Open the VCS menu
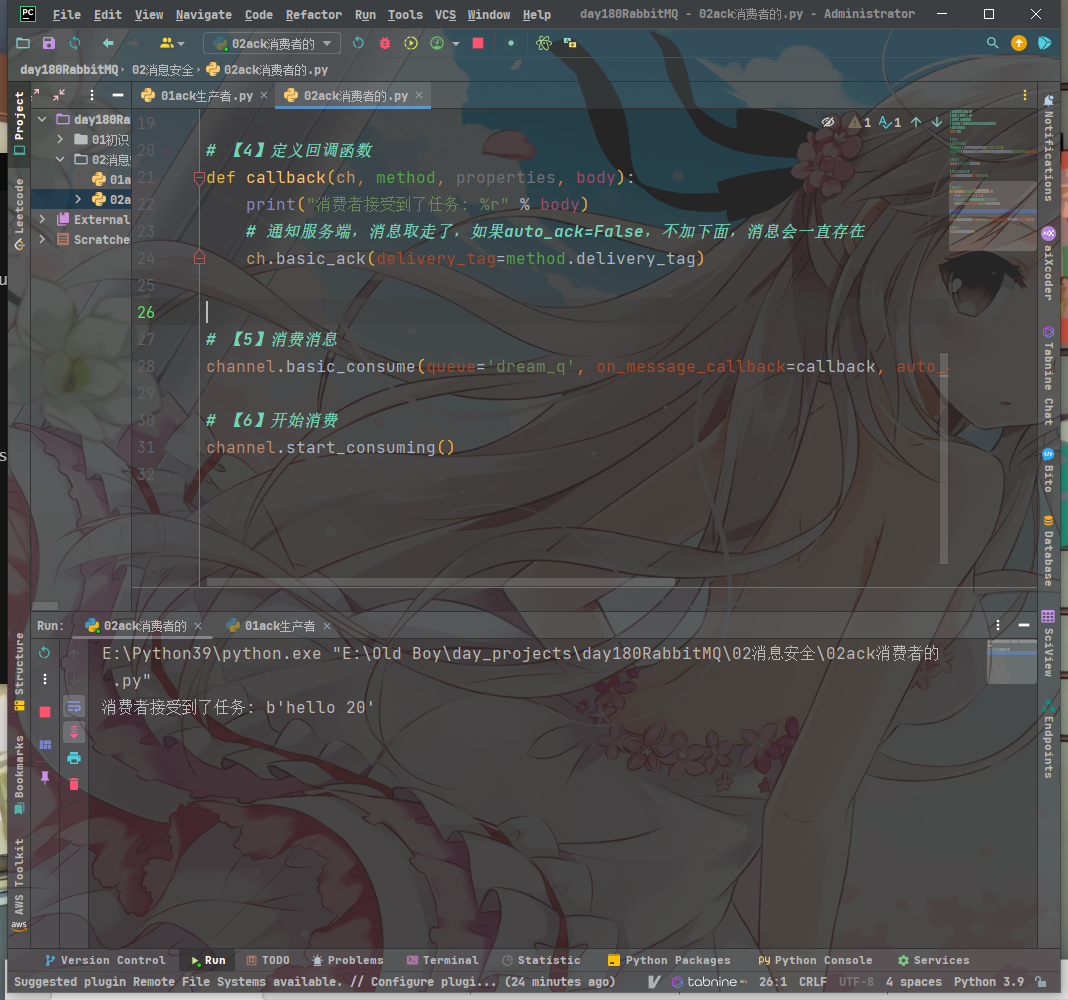Image resolution: width=1068 pixels, height=1000 pixels. tap(445, 14)
